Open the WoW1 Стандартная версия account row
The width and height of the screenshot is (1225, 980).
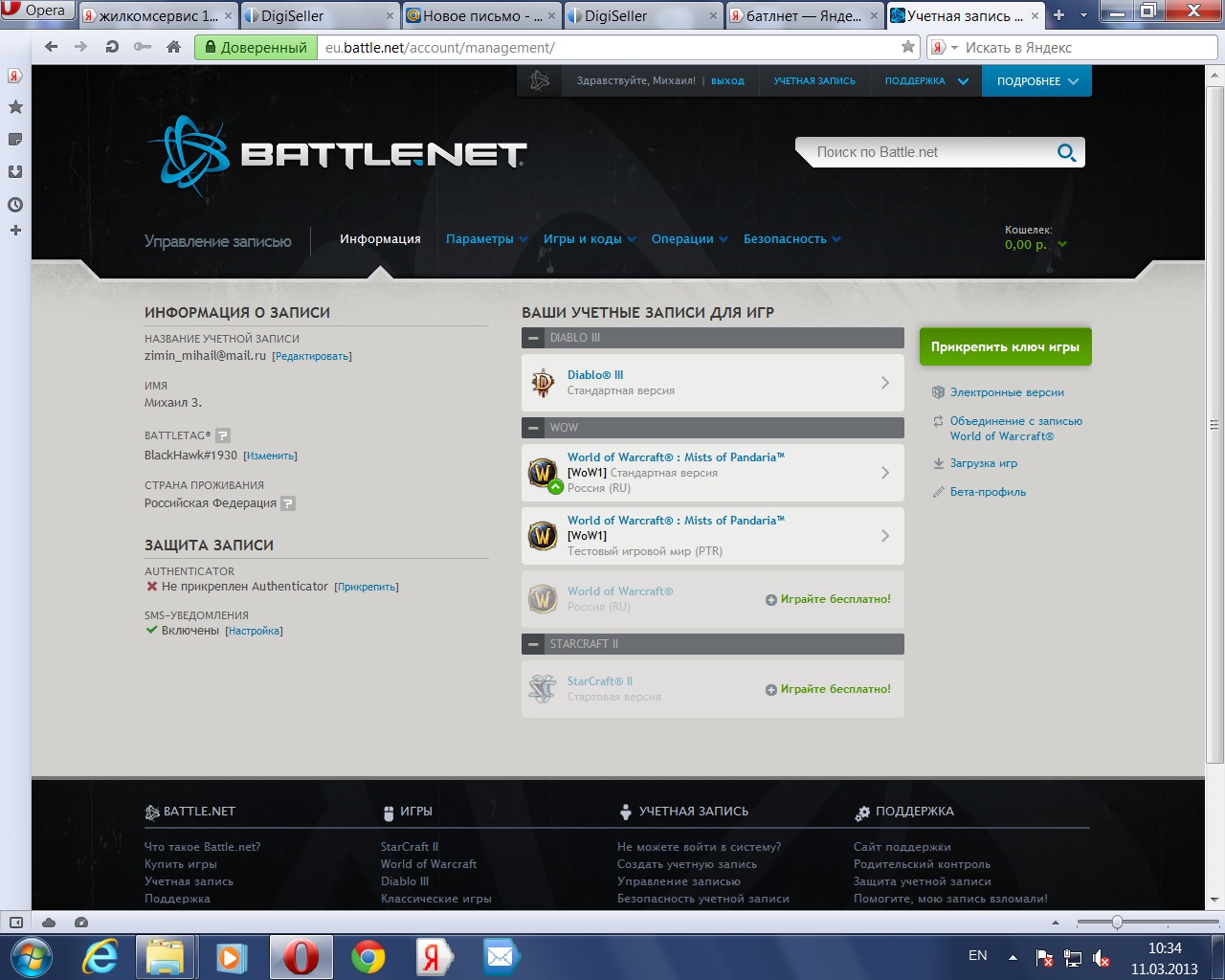[713, 473]
